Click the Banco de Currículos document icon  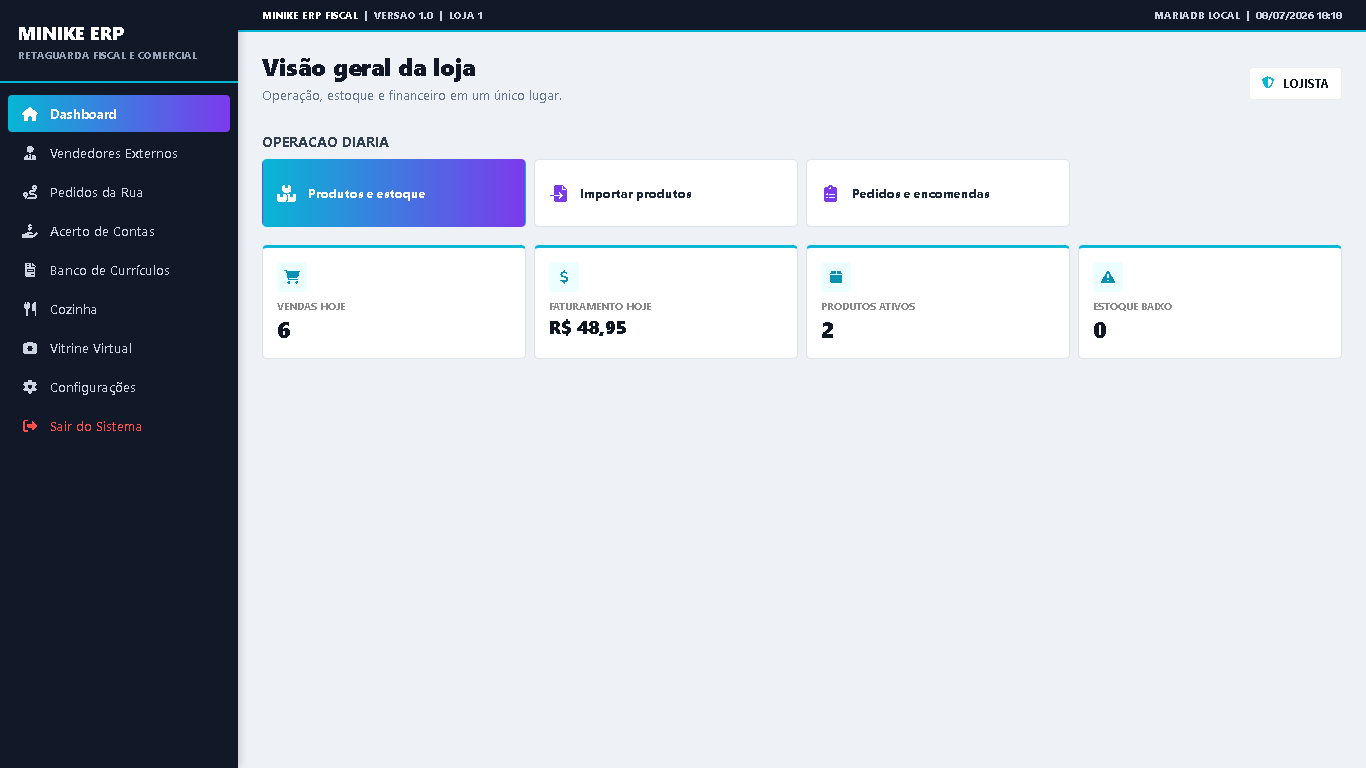[x=30, y=270]
